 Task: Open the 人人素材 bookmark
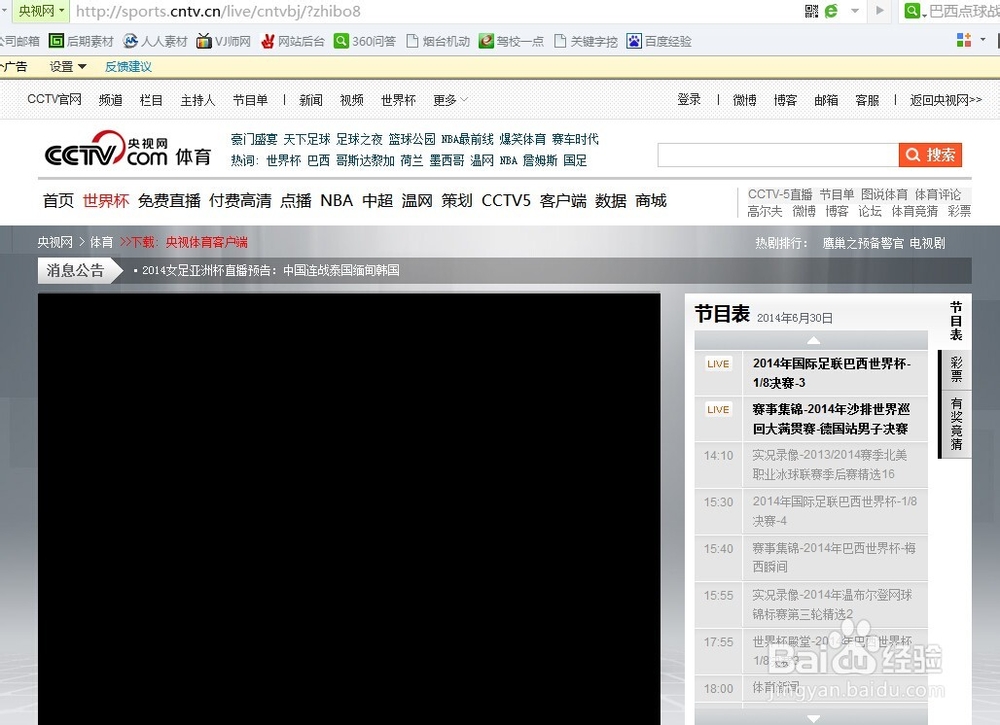tap(156, 41)
